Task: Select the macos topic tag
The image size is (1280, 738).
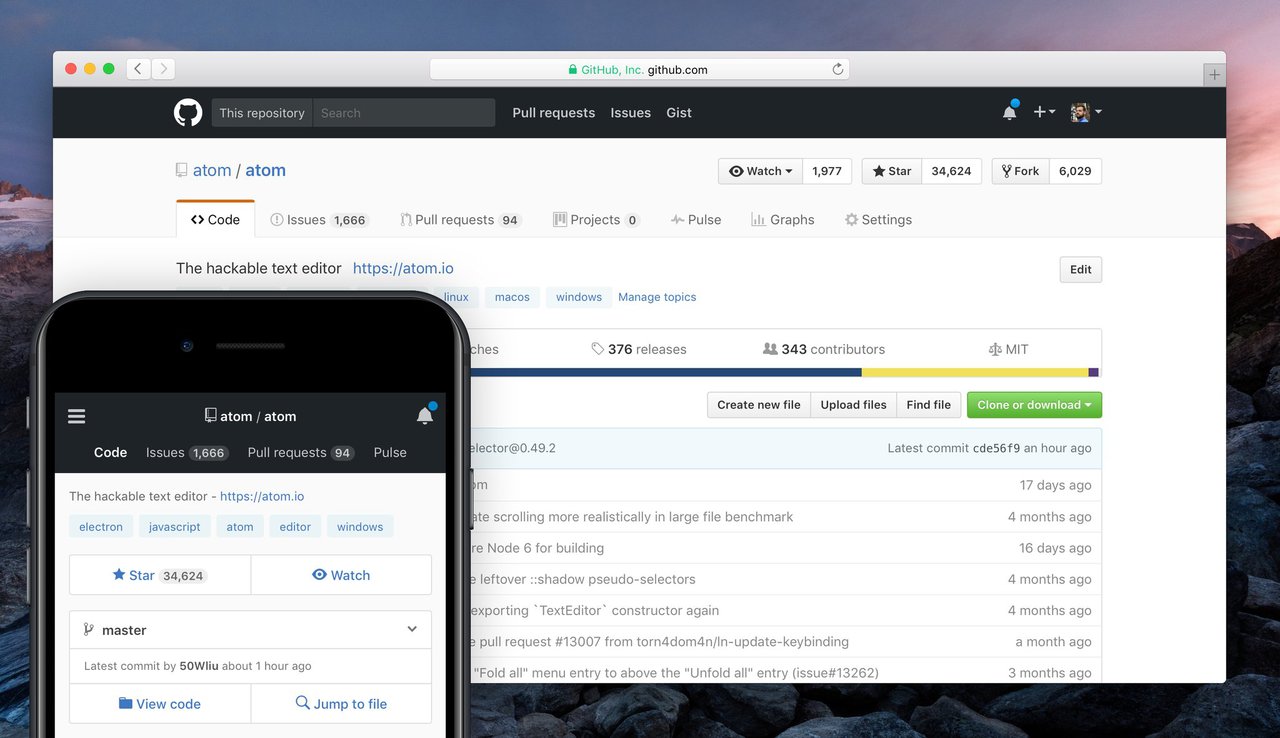Action: tap(512, 297)
